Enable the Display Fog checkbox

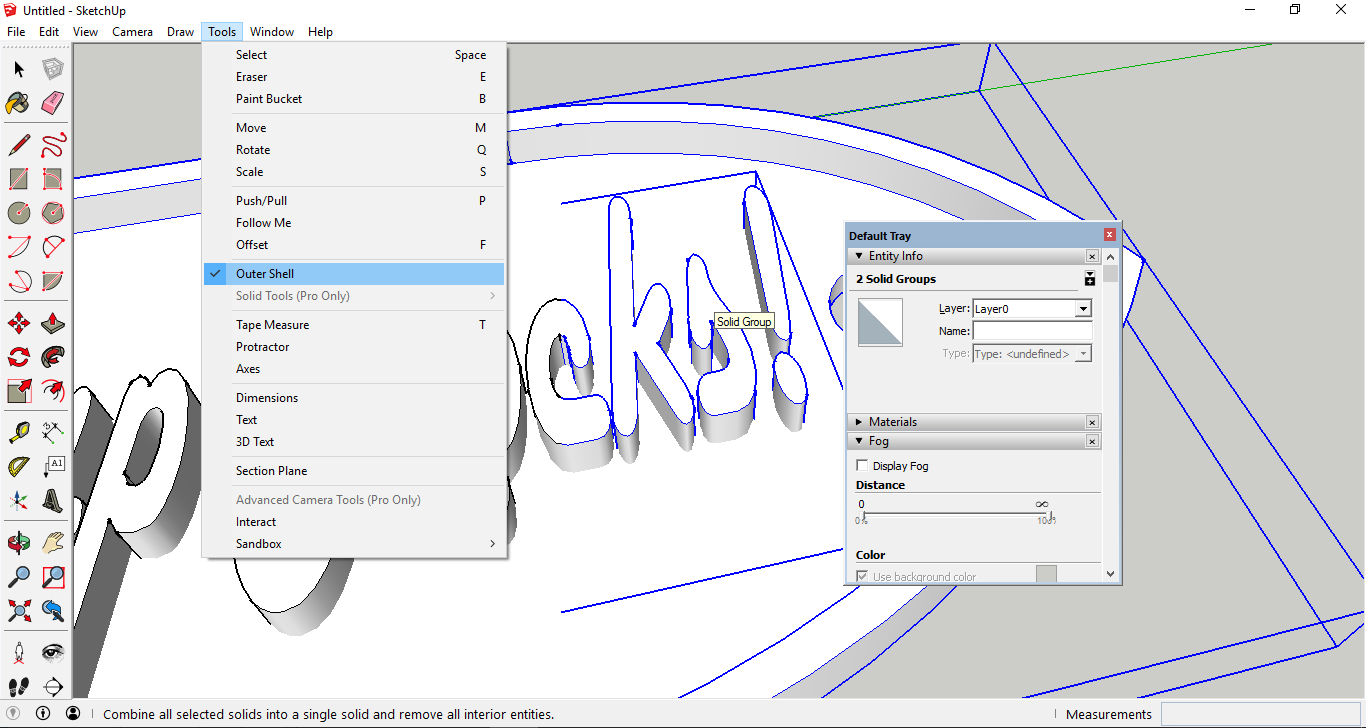click(863, 466)
